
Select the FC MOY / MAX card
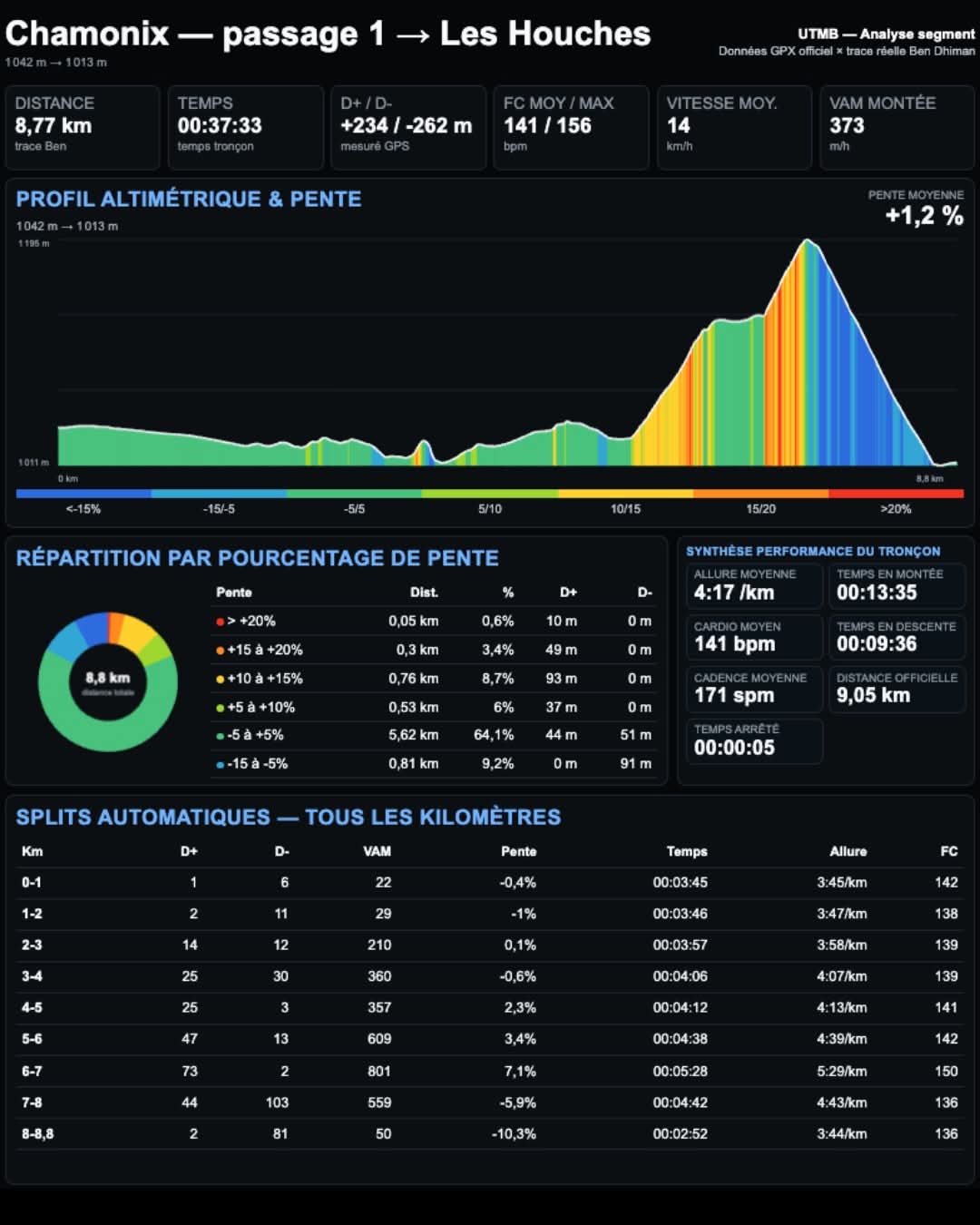pos(571,128)
